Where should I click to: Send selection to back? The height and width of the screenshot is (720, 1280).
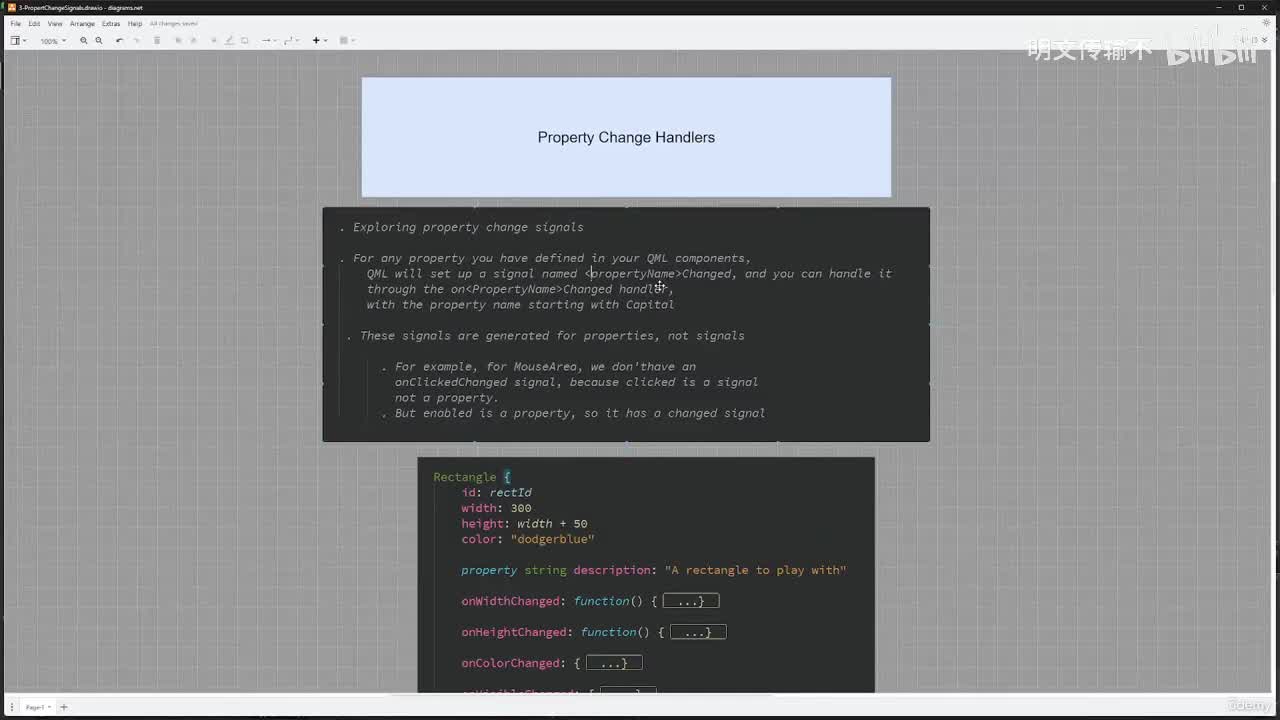(x=193, y=41)
